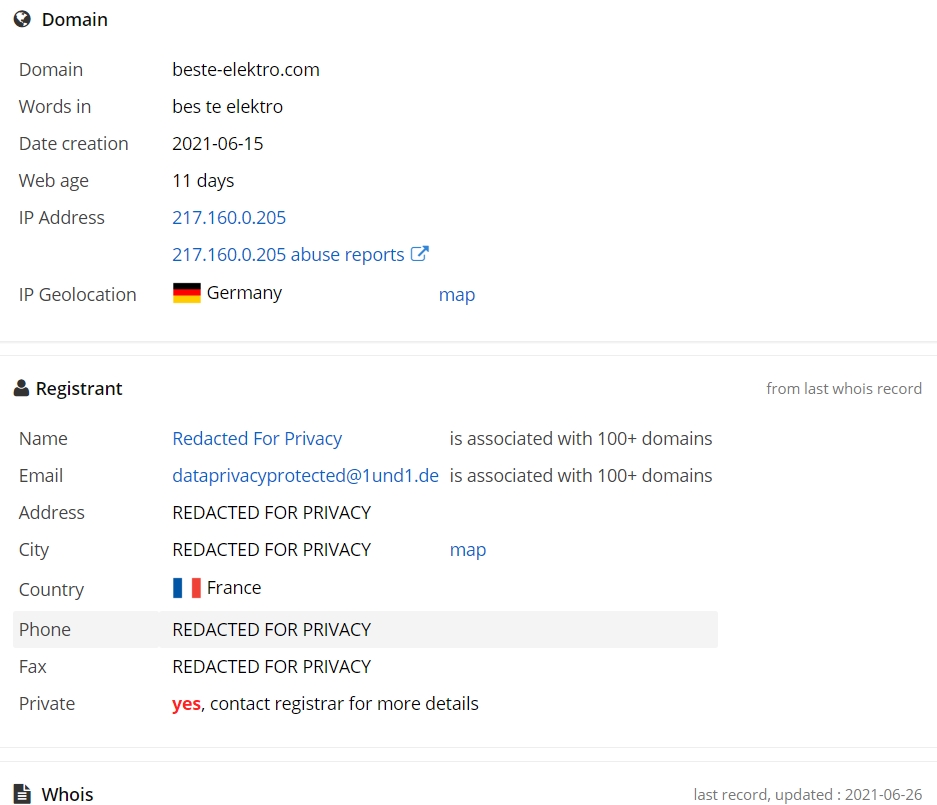This screenshot has height=805, width=937.
Task: Select the Phone row REDACTED FOR PRIVACY text
Action: [271, 630]
